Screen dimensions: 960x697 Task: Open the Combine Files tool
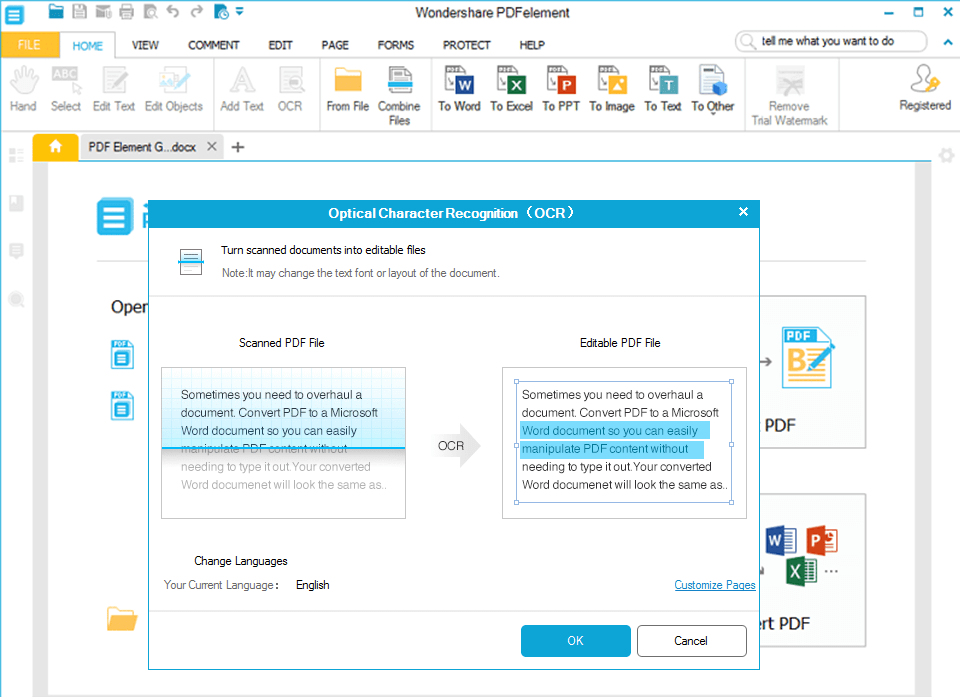[399, 90]
